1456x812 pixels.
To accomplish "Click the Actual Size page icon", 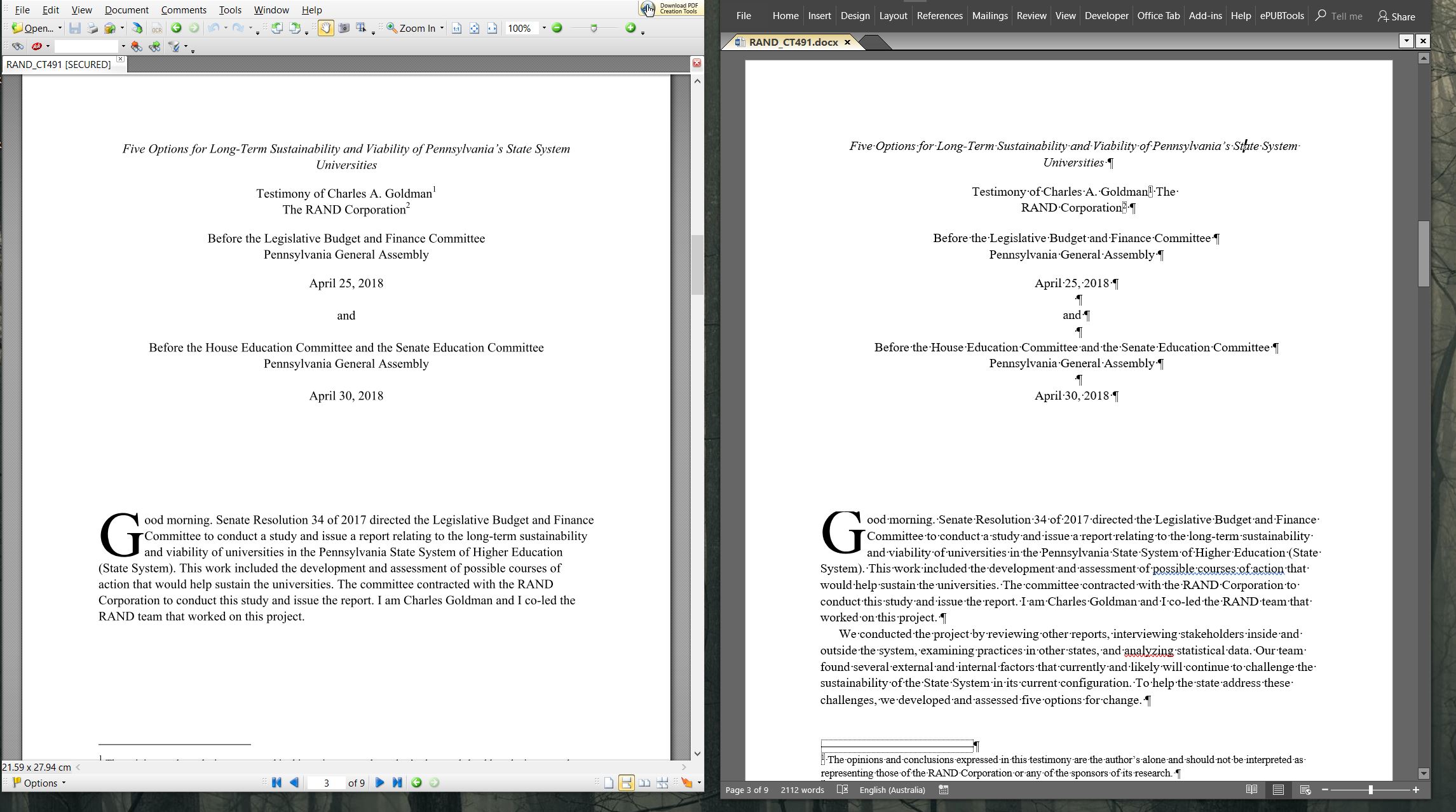I will (x=456, y=28).
